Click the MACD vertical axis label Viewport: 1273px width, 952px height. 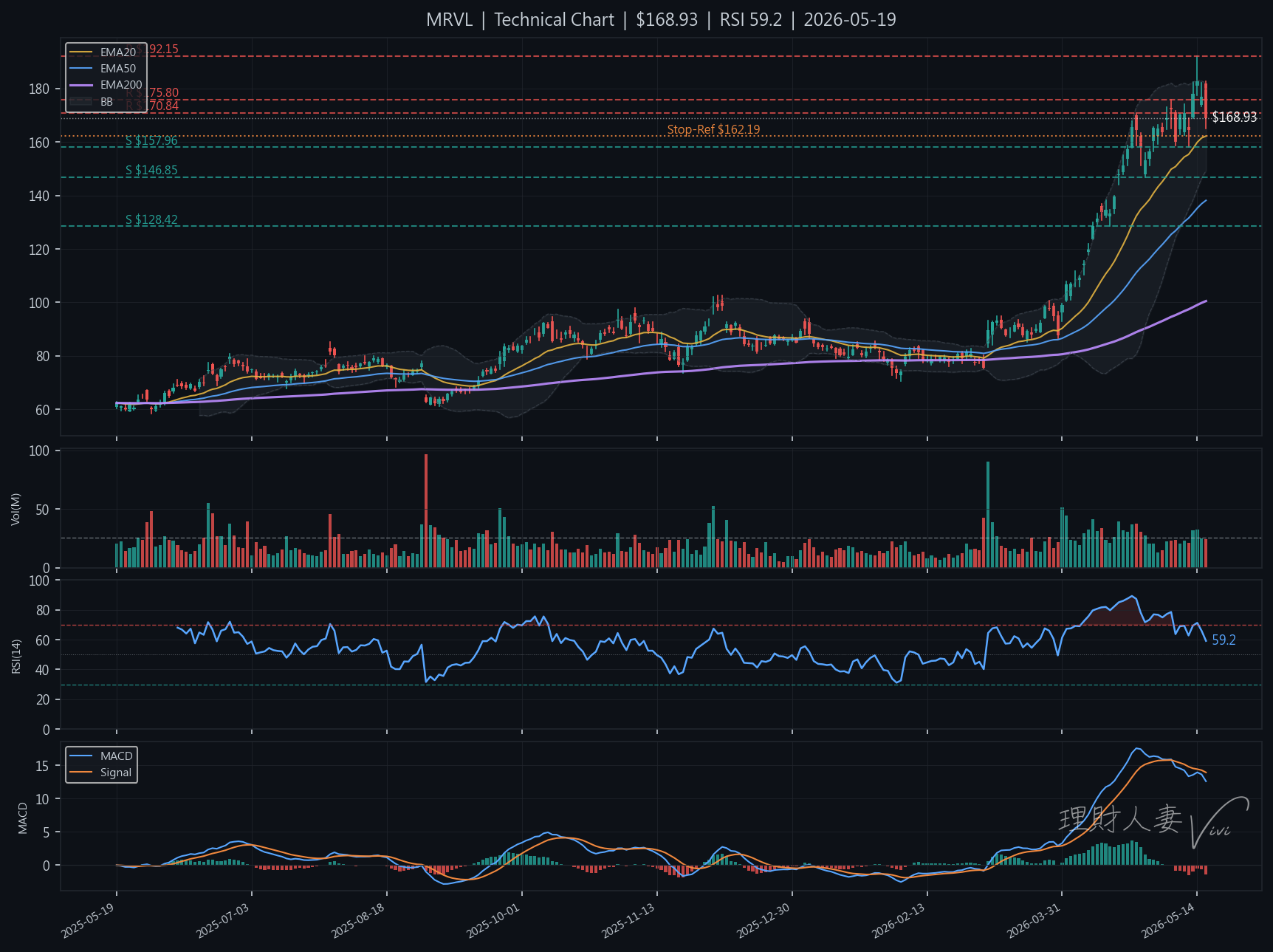[x=23, y=818]
